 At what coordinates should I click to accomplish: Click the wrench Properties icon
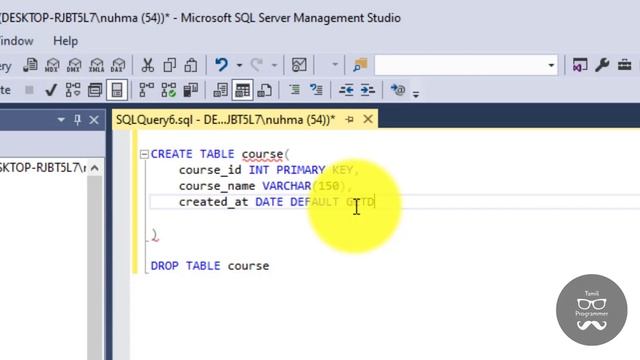tap(602, 65)
